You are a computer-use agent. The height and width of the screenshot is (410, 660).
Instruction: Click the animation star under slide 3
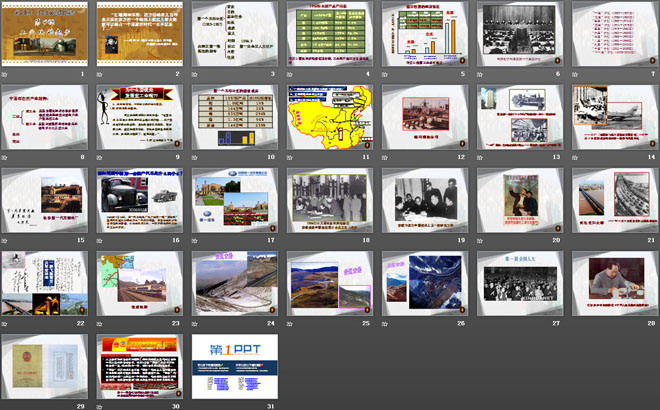(194, 75)
